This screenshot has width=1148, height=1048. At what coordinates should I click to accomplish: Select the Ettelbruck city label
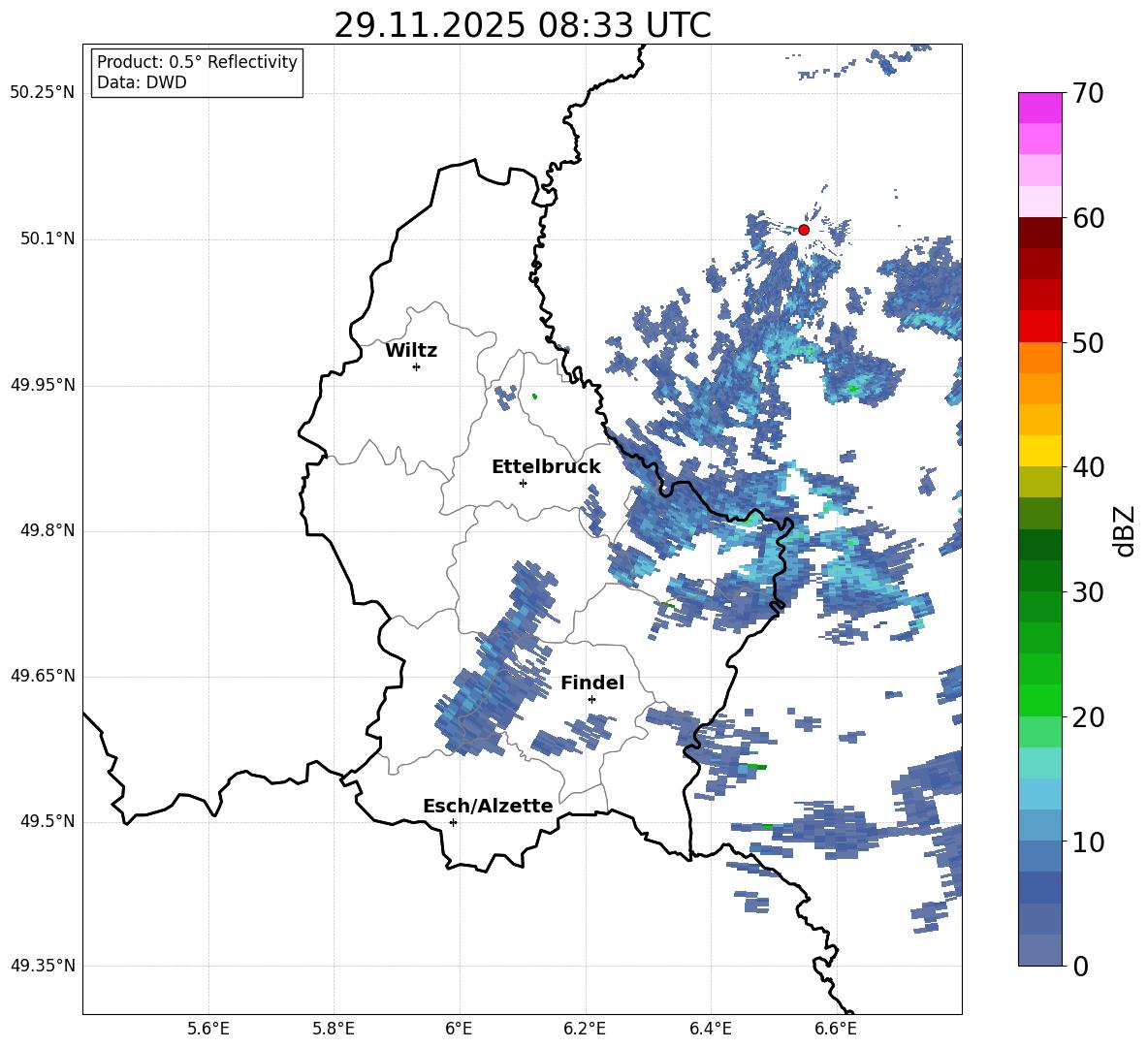546,467
